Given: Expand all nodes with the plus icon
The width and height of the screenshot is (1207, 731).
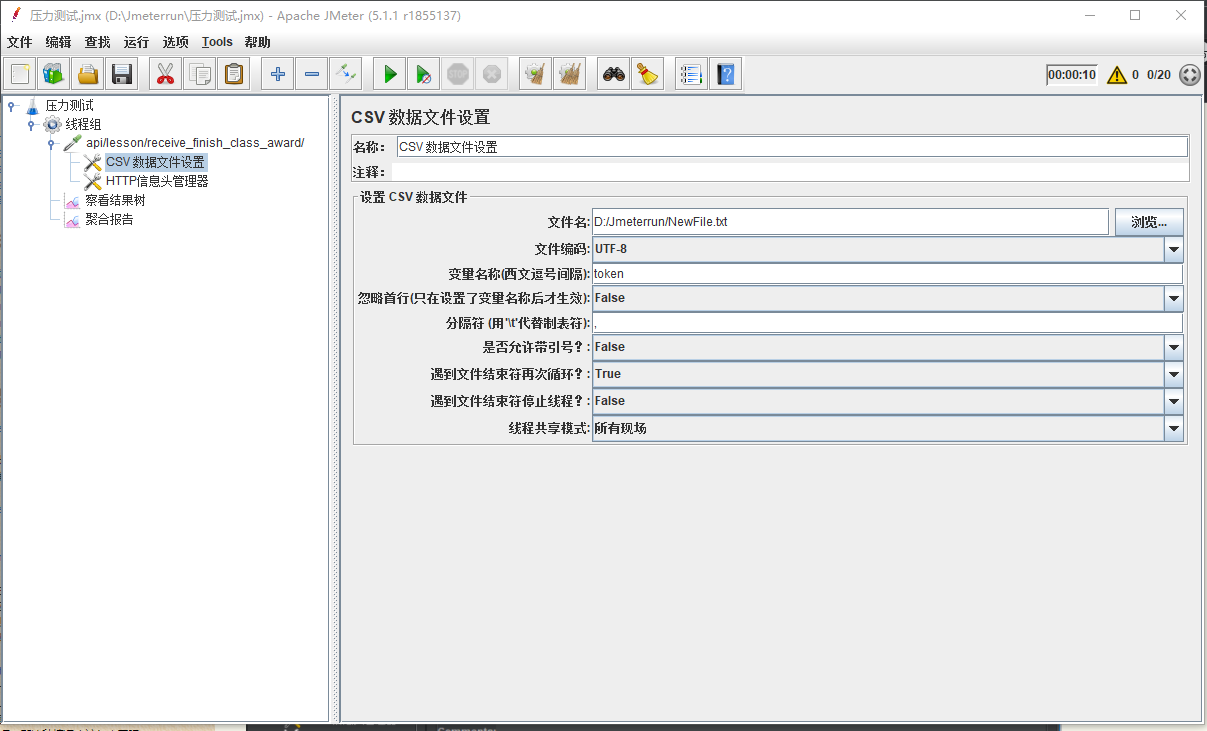Looking at the screenshot, I should pos(278,74).
